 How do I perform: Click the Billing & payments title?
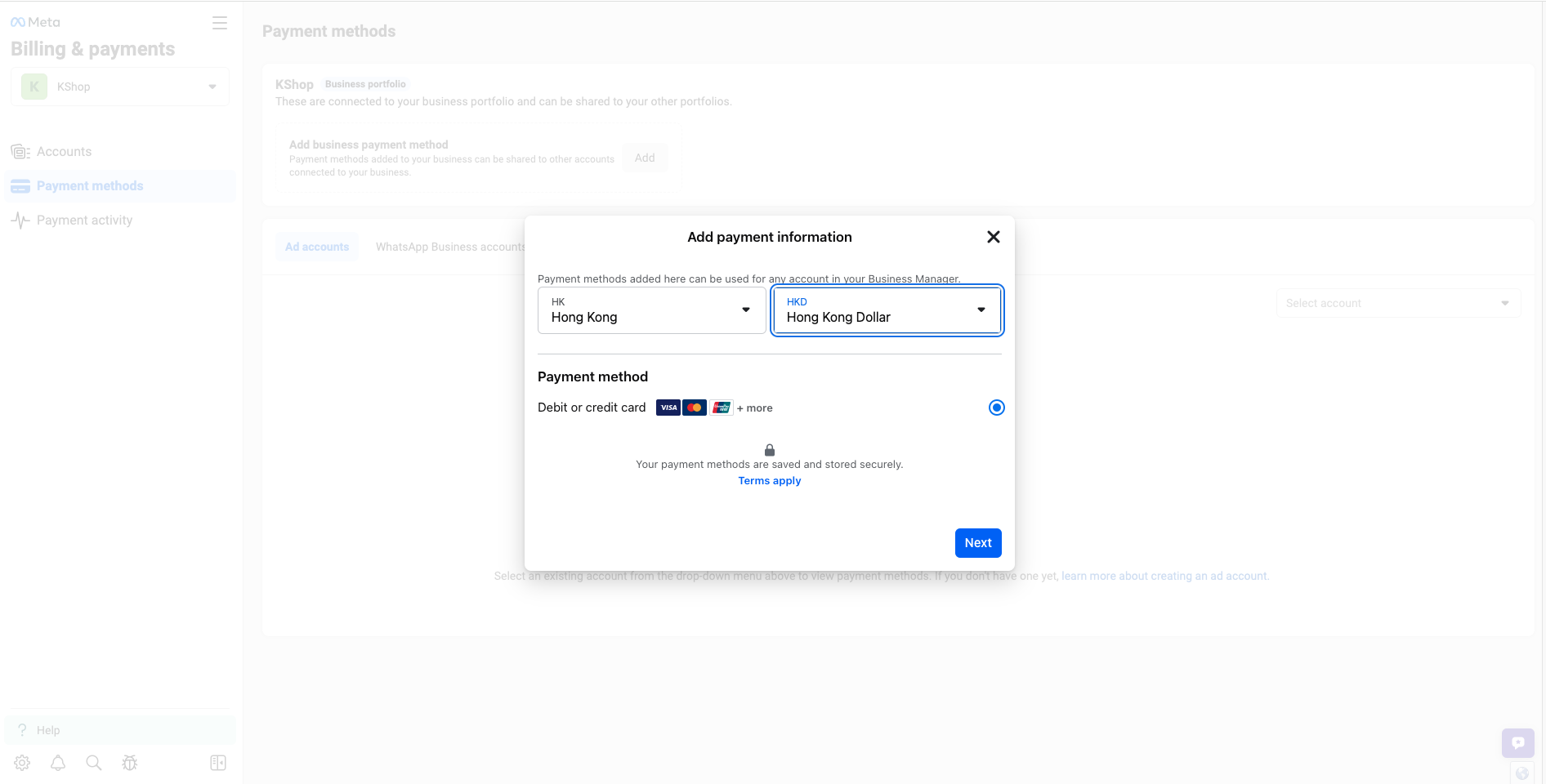point(92,49)
